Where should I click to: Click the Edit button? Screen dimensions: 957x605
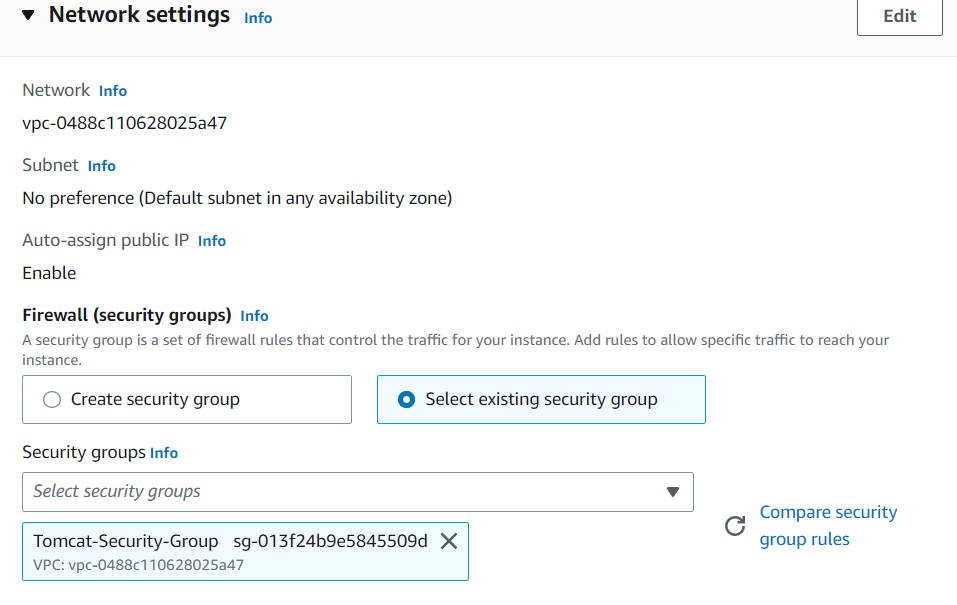tap(900, 16)
